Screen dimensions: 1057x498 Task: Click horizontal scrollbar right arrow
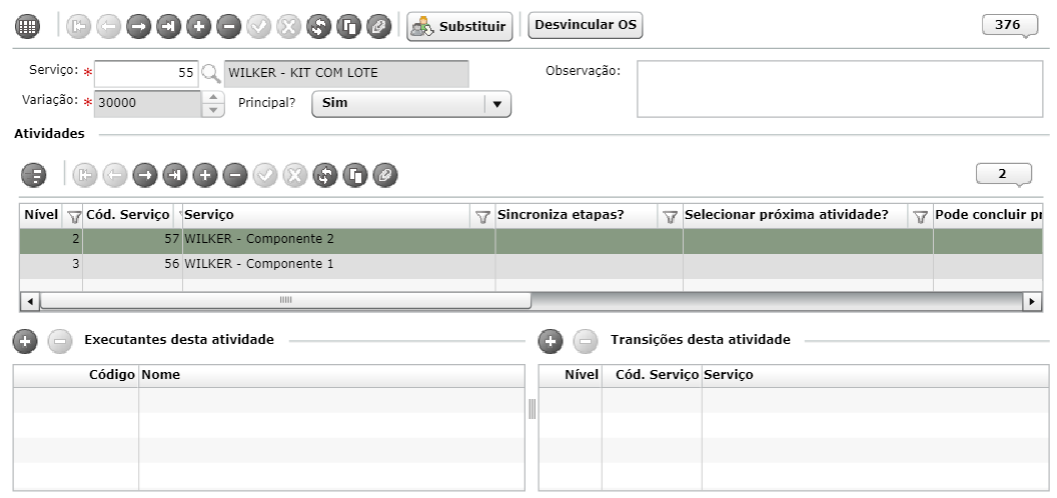point(1032,301)
